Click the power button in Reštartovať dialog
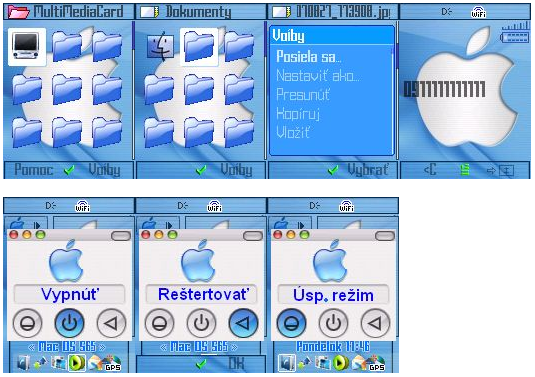The width and height of the screenshot is (535, 377). [201, 323]
